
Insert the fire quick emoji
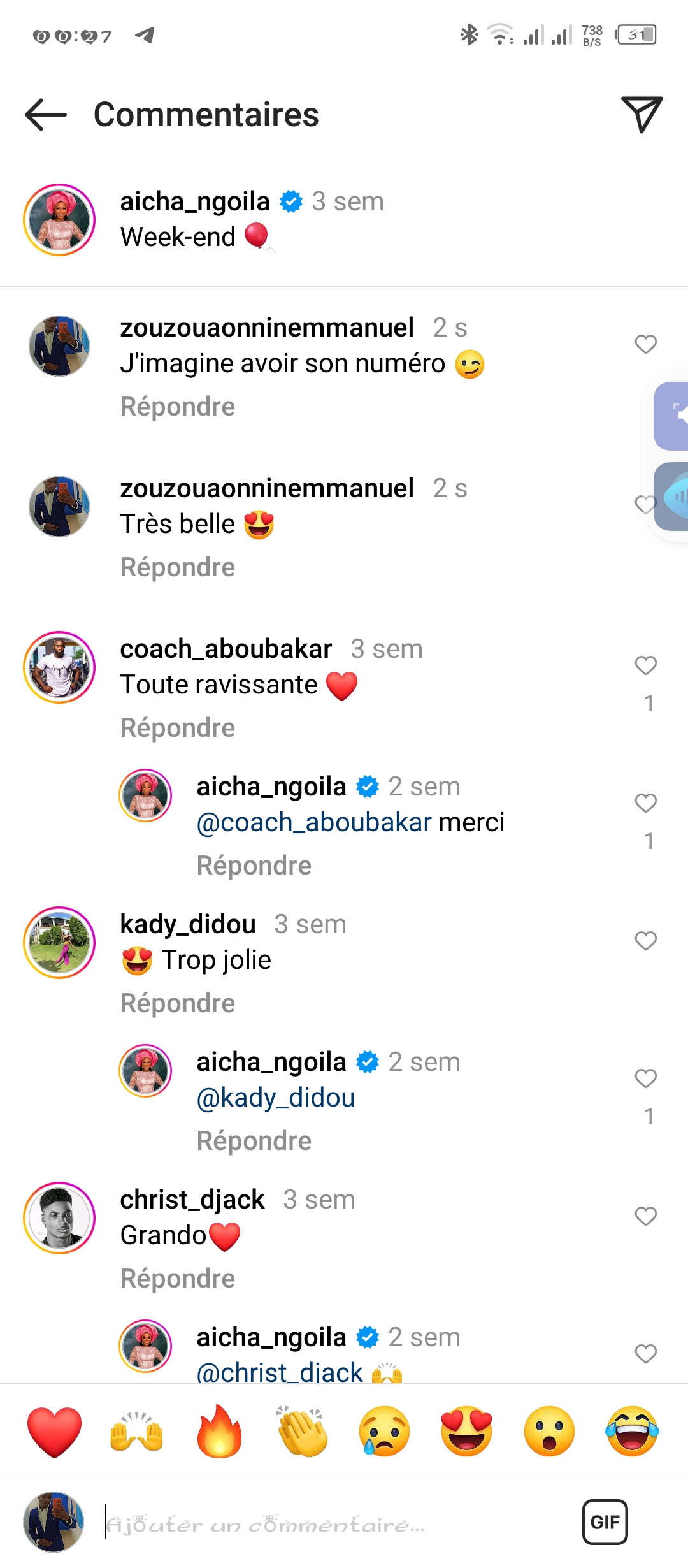219,1432
